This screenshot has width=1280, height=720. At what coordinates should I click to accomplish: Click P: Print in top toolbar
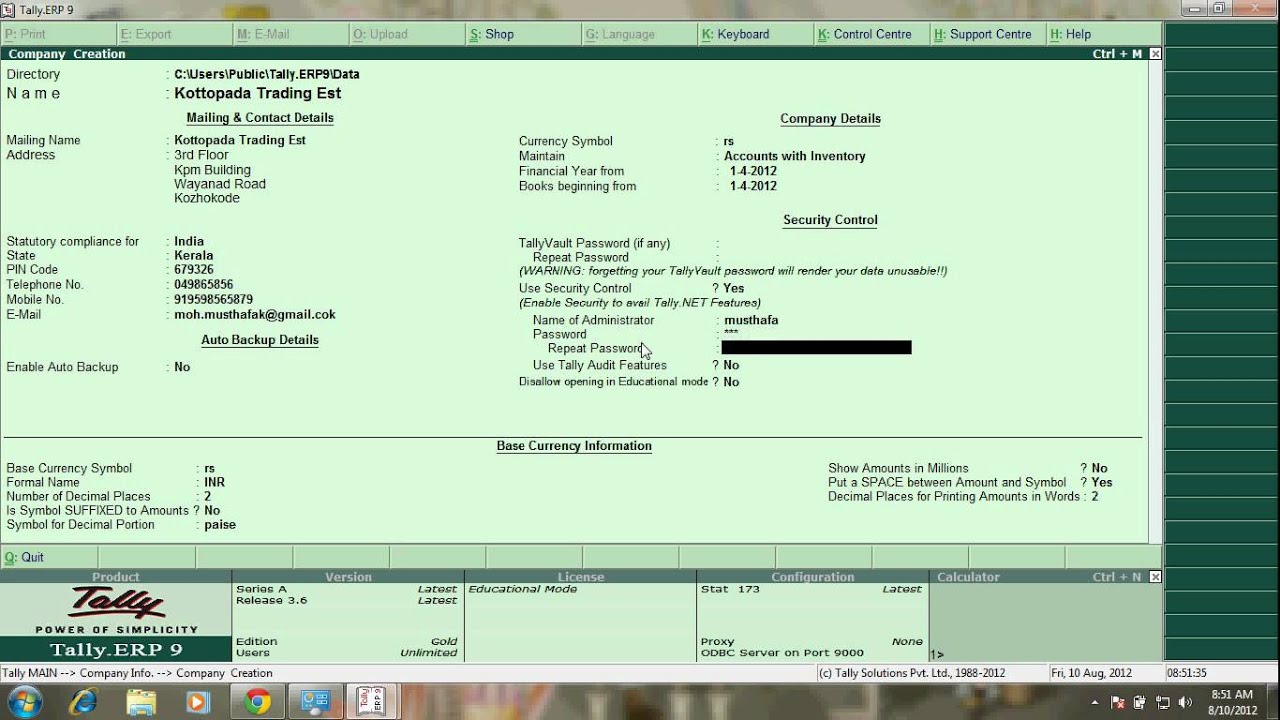[x=58, y=34]
